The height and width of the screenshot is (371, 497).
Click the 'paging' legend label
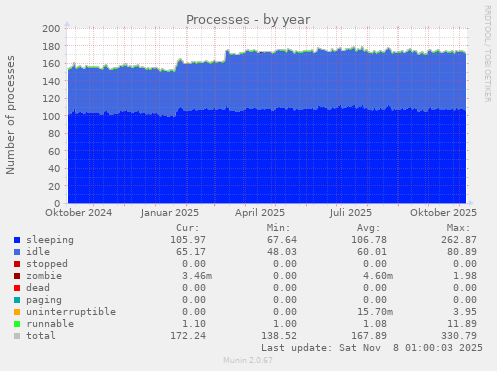click(44, 300)
